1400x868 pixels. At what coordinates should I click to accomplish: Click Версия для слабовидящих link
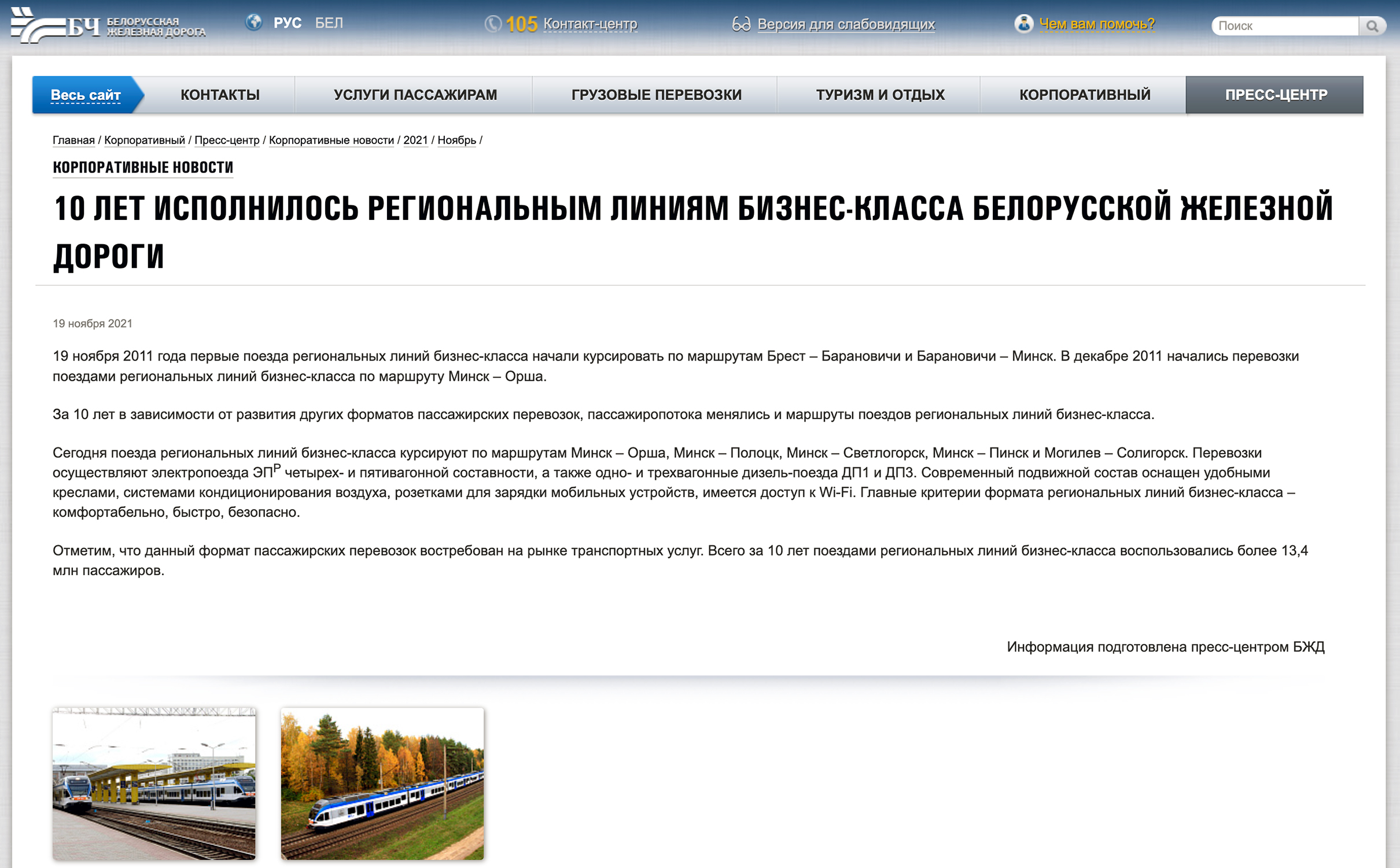(x=846, y=25)
